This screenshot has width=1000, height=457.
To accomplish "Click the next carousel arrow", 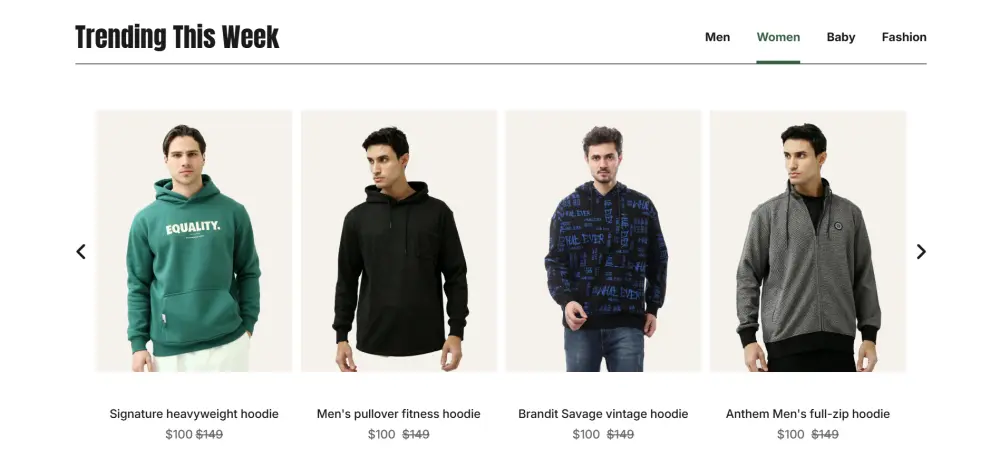I will coord(921,252).
